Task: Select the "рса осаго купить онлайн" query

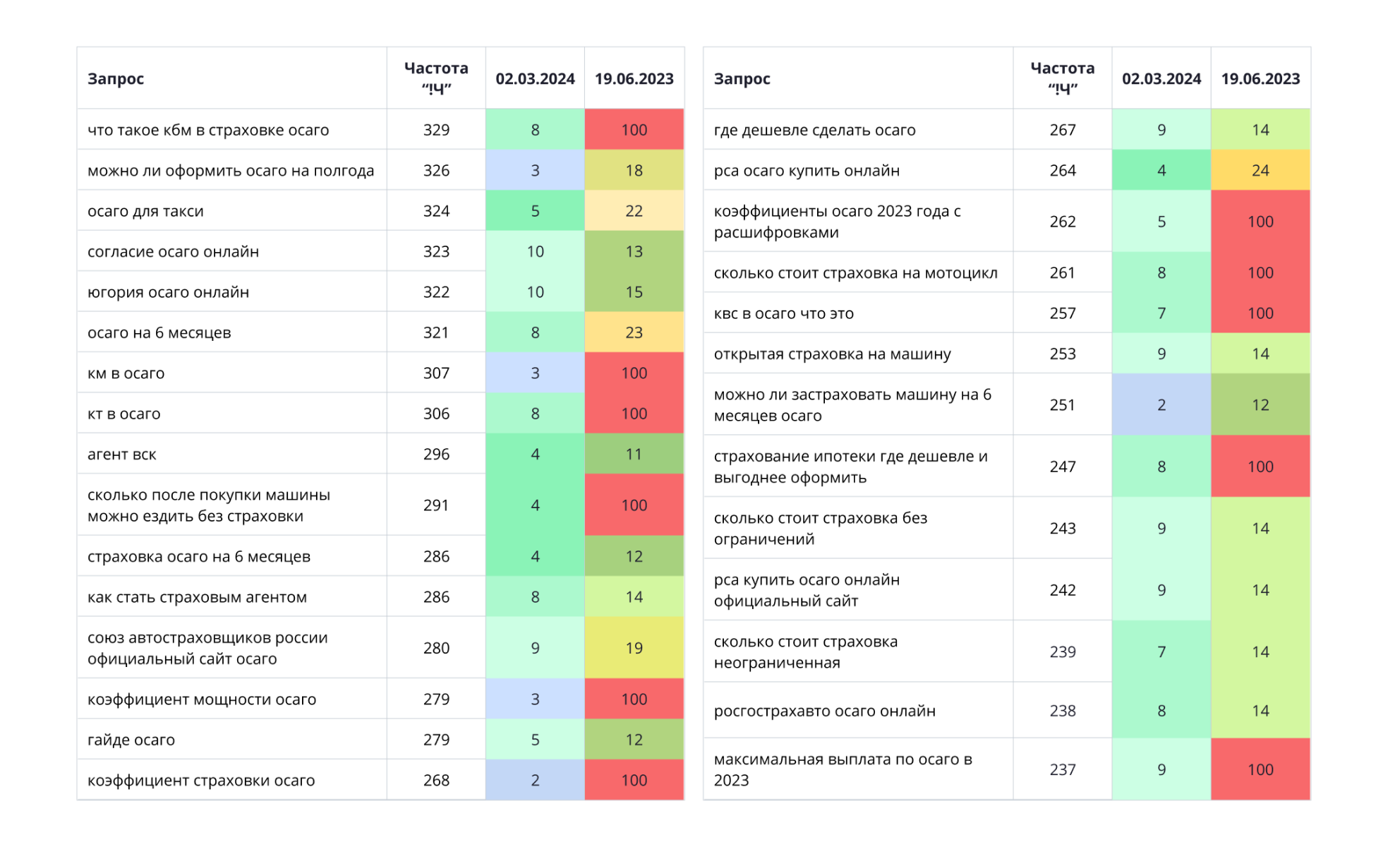Action: click(x=807, y=171)
